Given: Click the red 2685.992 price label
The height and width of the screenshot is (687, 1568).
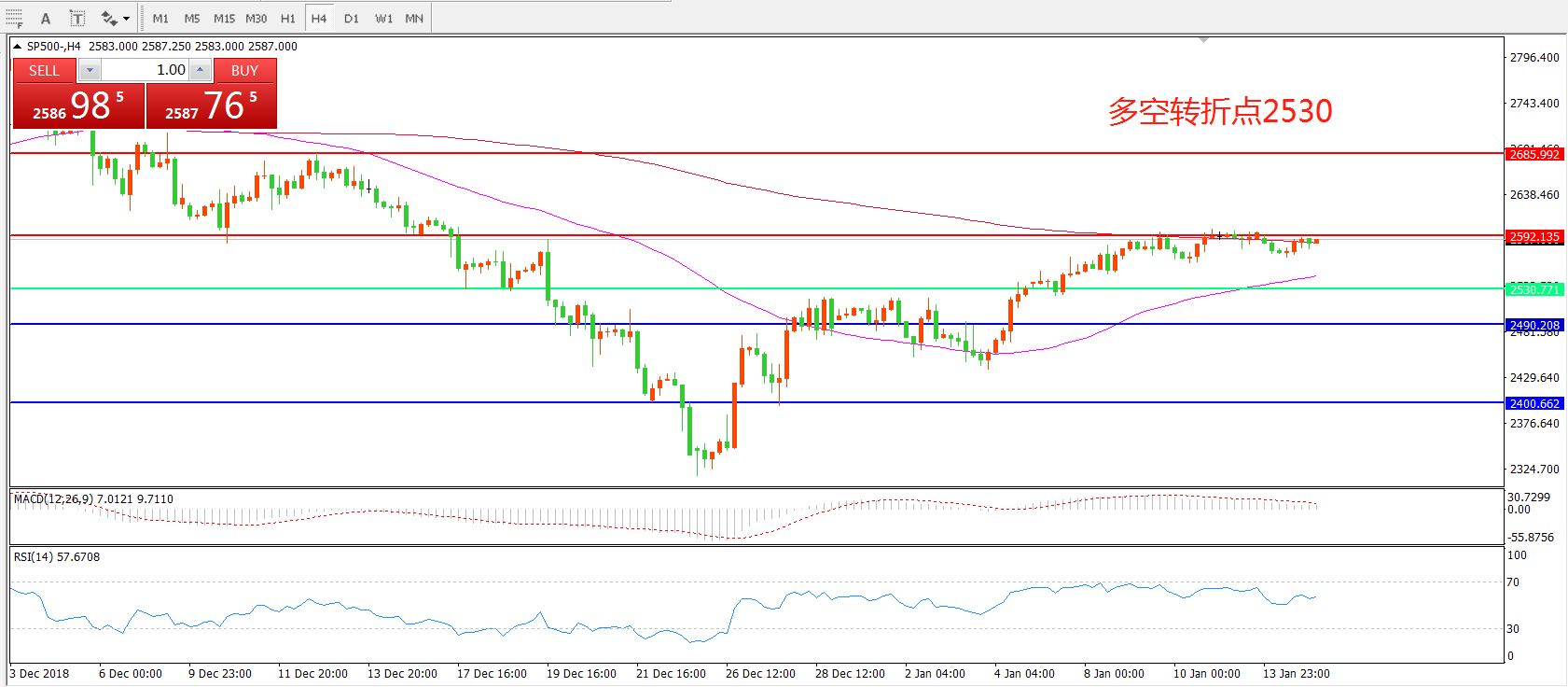Looking at the screenshot, I should click(1534, 154).
